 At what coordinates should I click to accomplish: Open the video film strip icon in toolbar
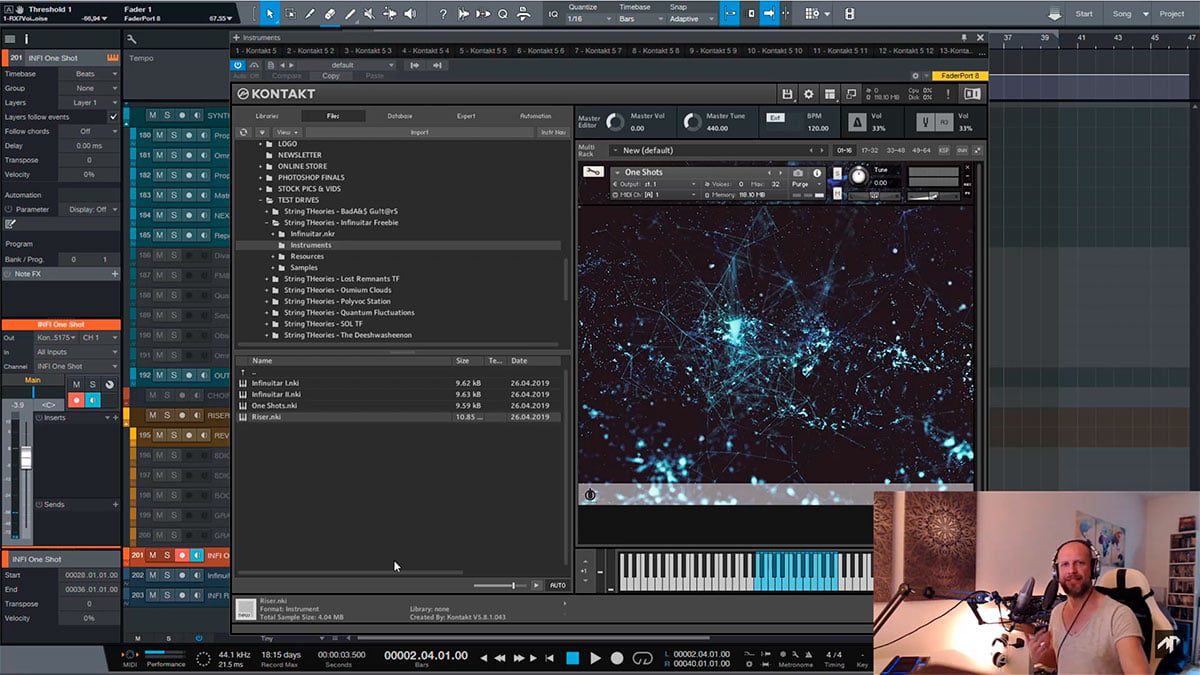tap(849, 14)
